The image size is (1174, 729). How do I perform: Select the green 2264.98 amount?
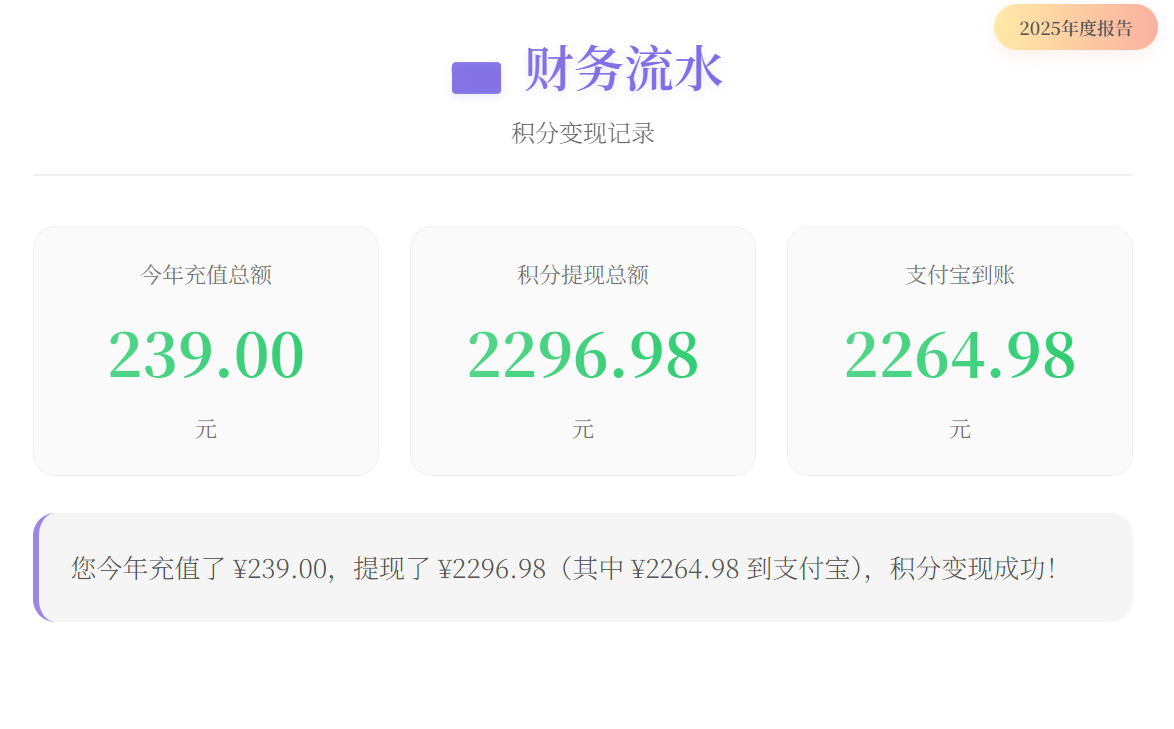(960, 355)
